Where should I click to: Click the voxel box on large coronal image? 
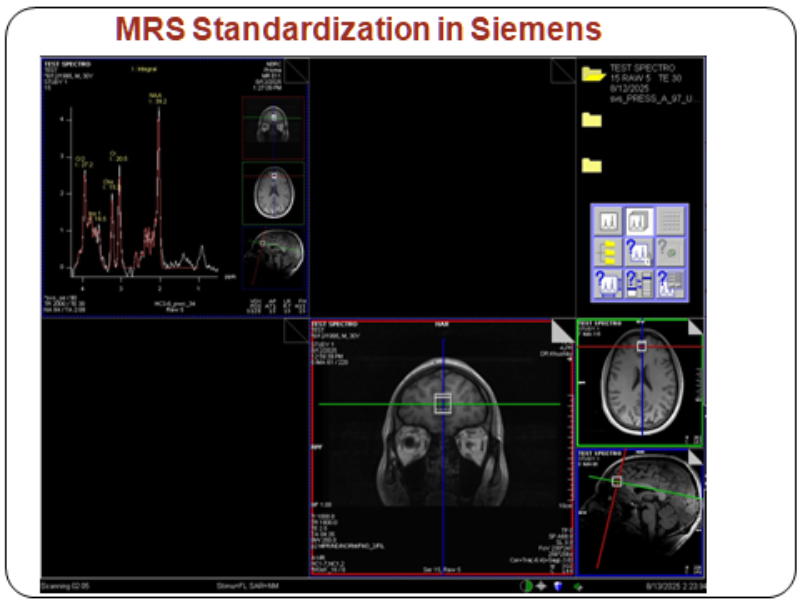(x=443, y=403)
